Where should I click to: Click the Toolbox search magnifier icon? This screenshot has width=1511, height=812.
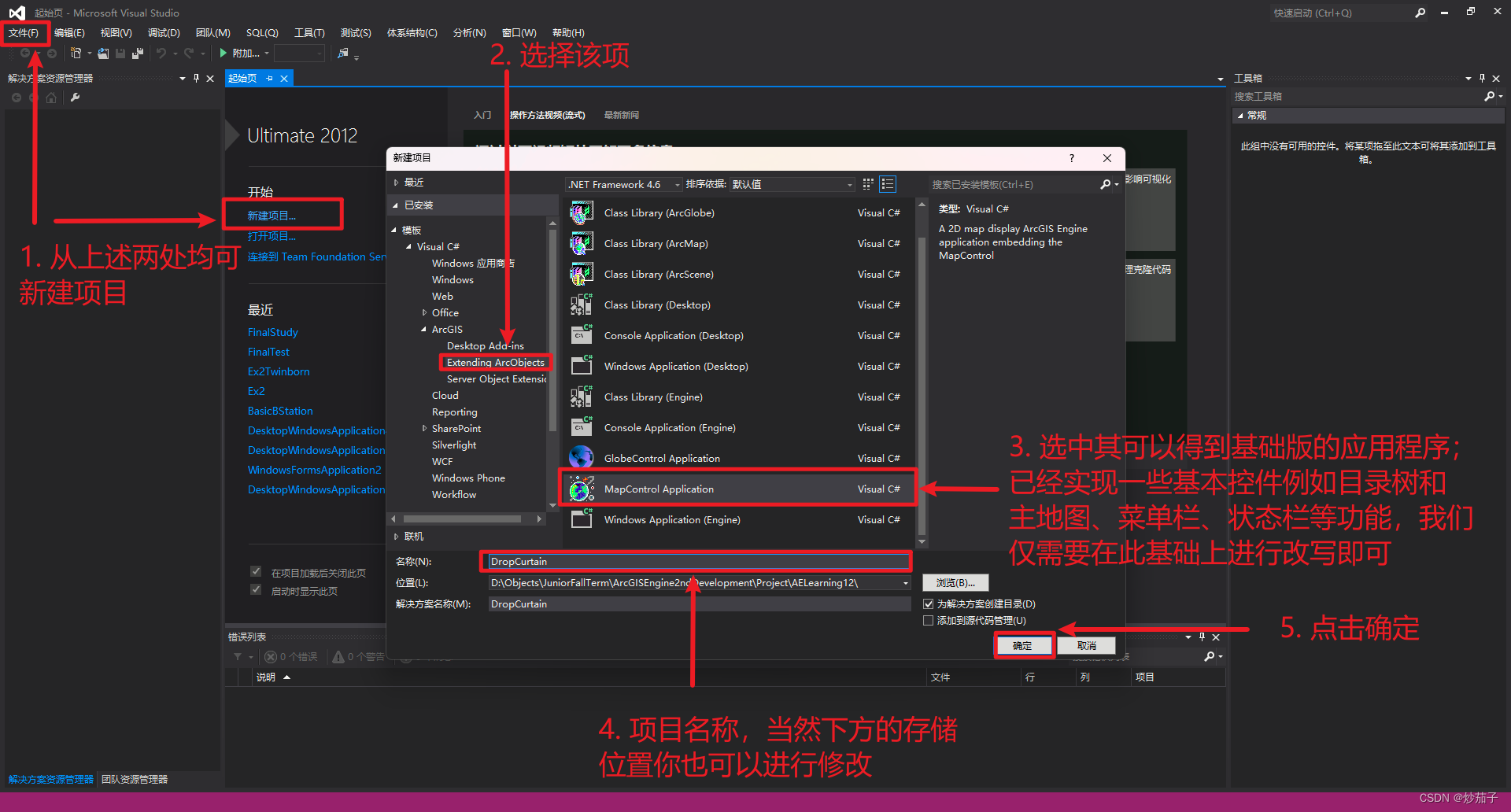click(1489, 96)
